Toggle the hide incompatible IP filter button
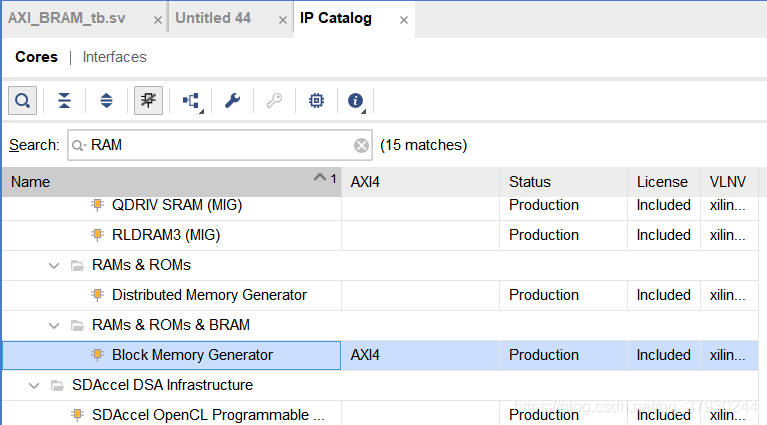 [148, 101]
